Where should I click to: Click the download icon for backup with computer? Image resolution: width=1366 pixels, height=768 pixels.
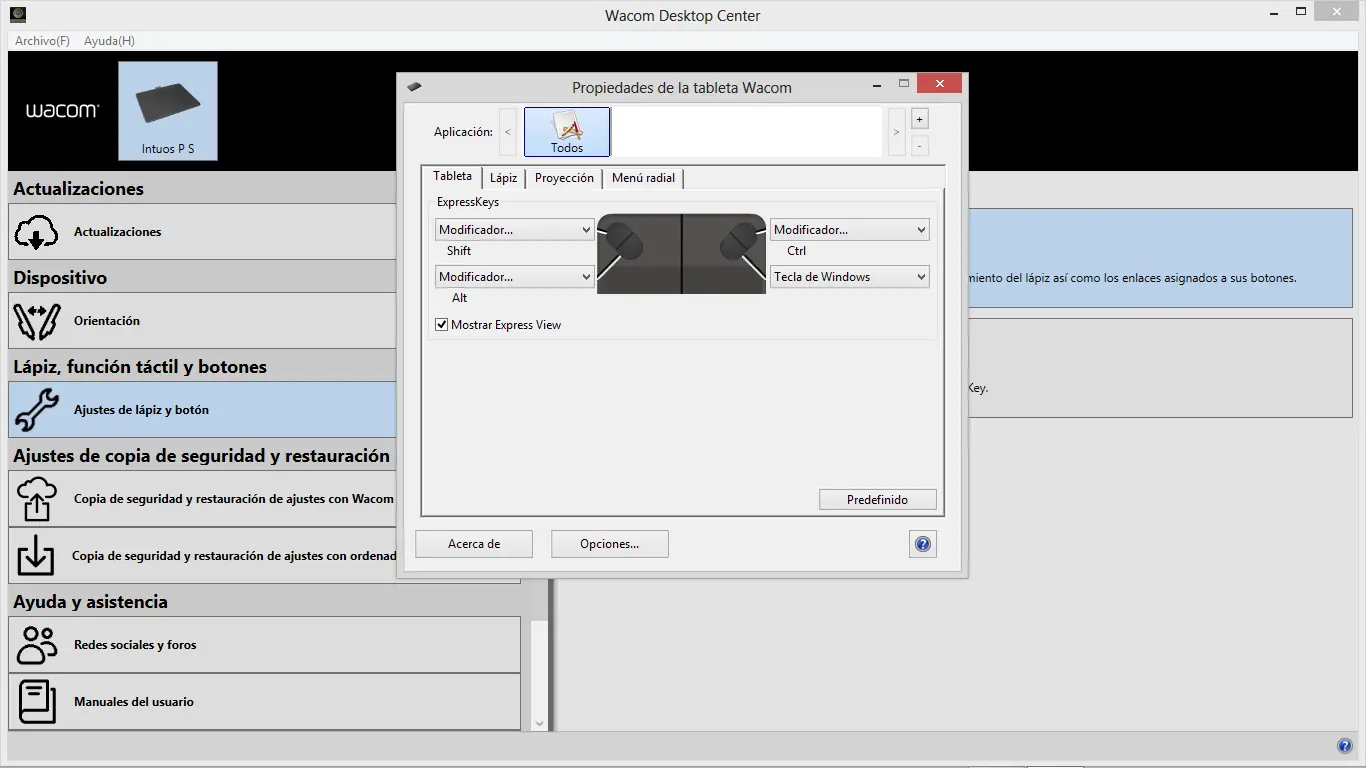[x=37, y=555]
